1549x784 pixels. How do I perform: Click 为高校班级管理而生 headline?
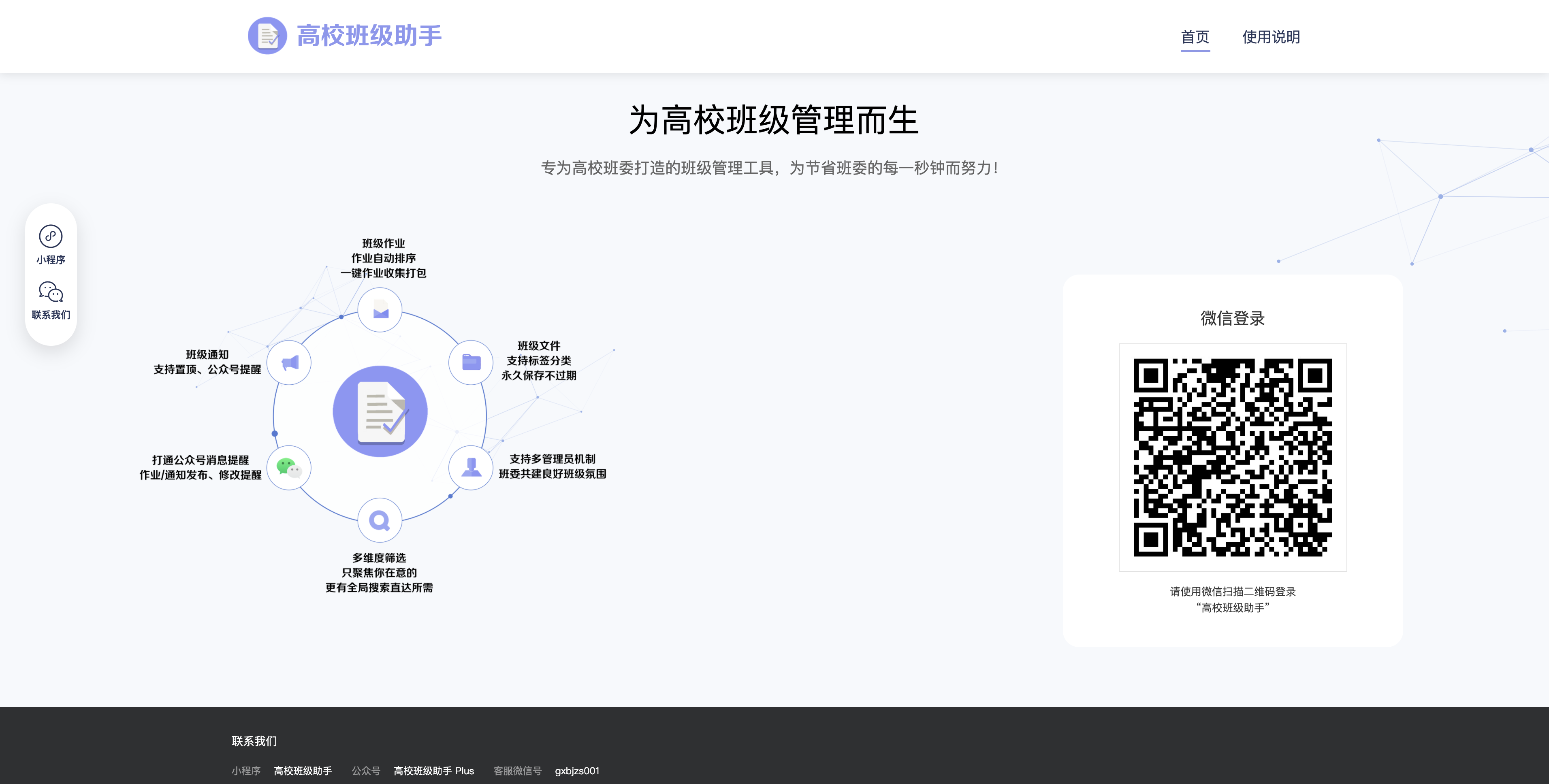(774, 119)
